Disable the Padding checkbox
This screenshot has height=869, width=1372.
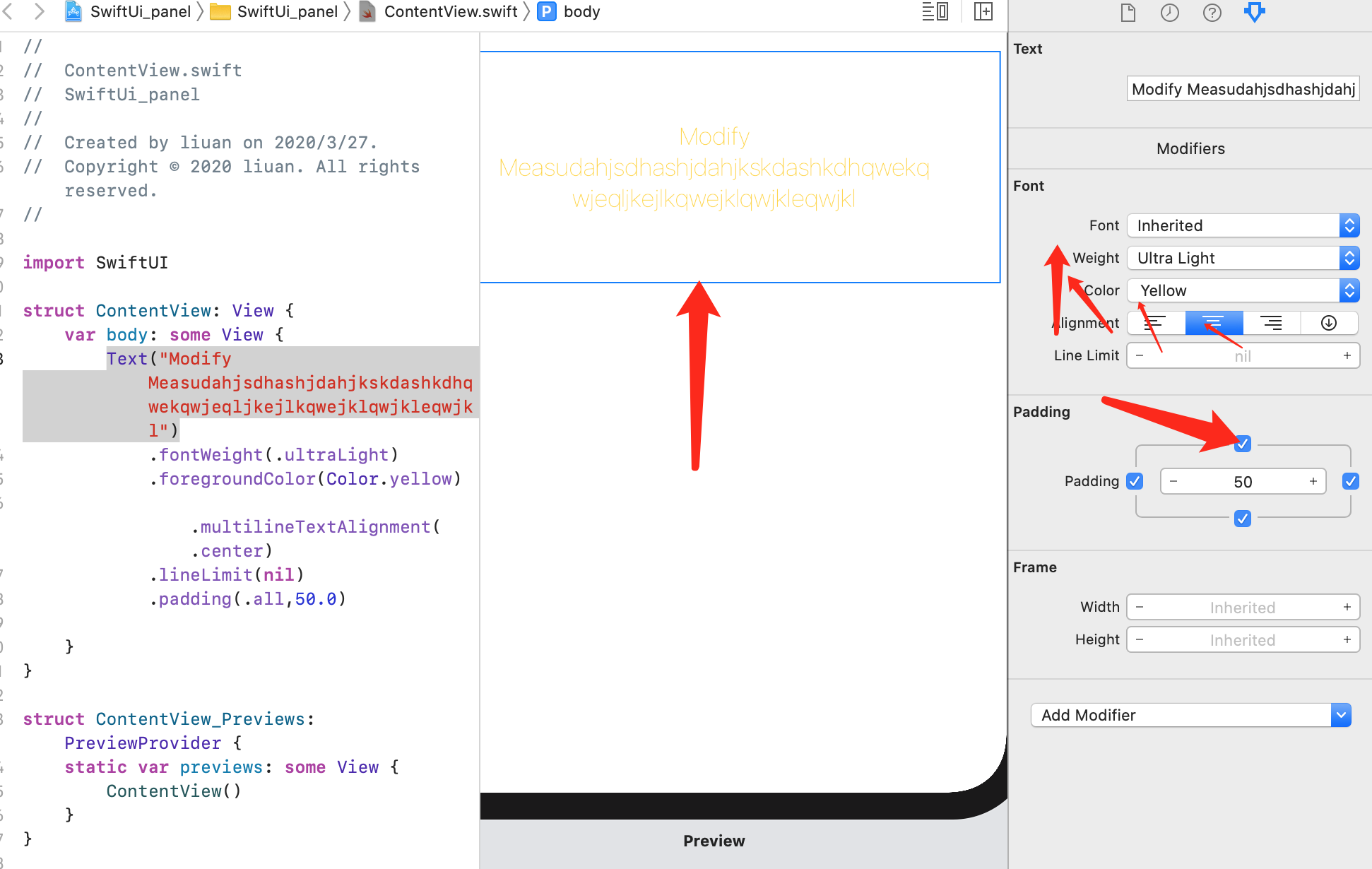(1134, 481)
